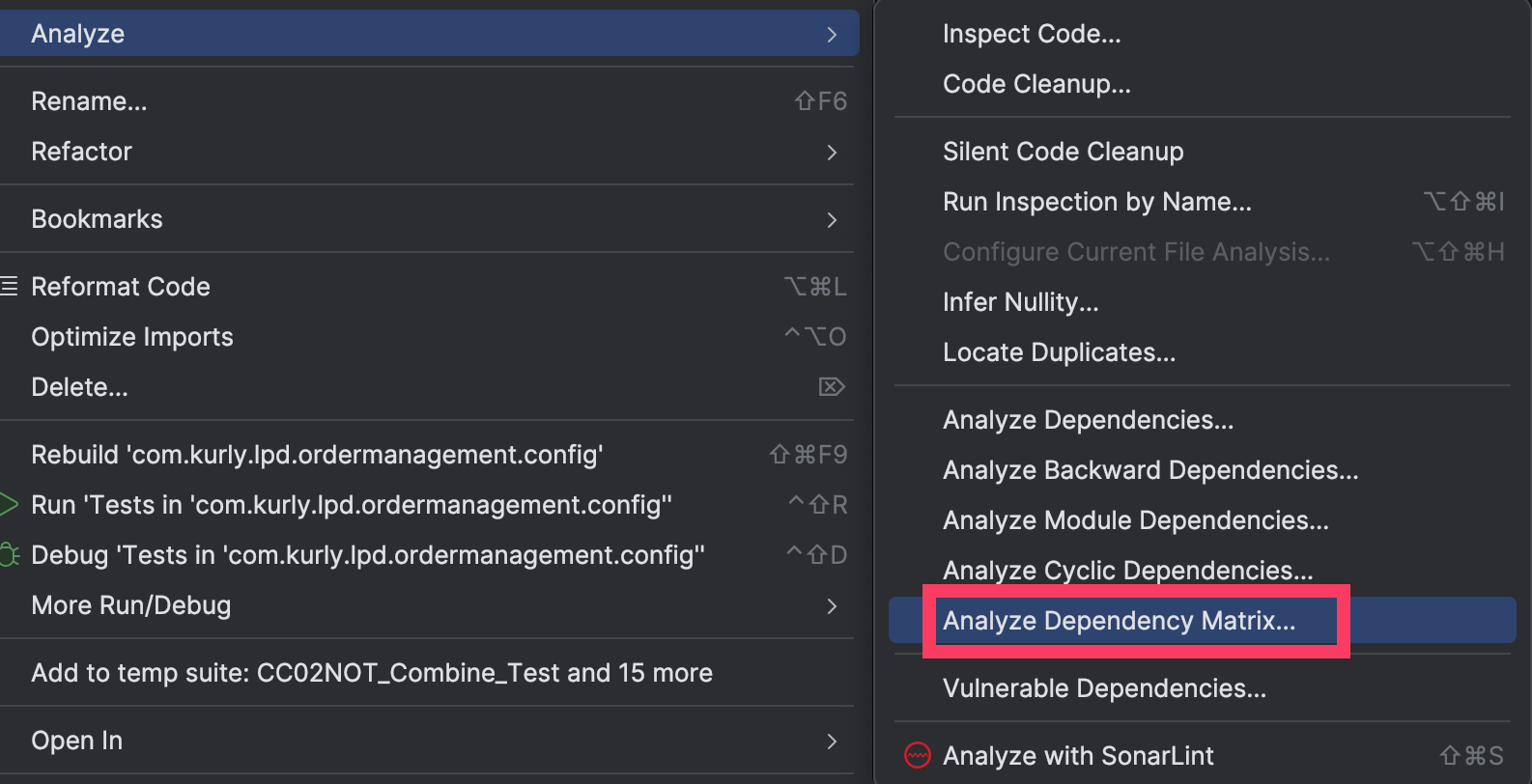Open Locate Duplicates
1532x784 pixels.
pos(1059,352)
